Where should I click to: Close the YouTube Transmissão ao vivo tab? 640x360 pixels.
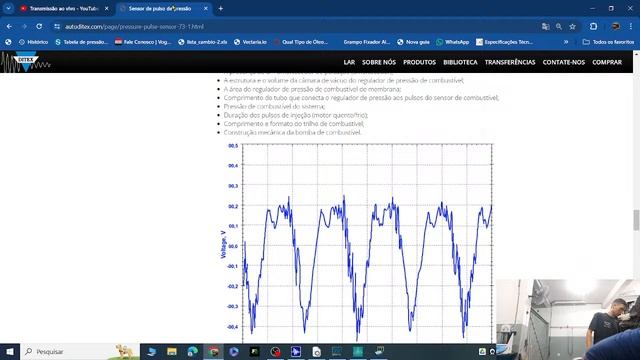pos(107,9)
